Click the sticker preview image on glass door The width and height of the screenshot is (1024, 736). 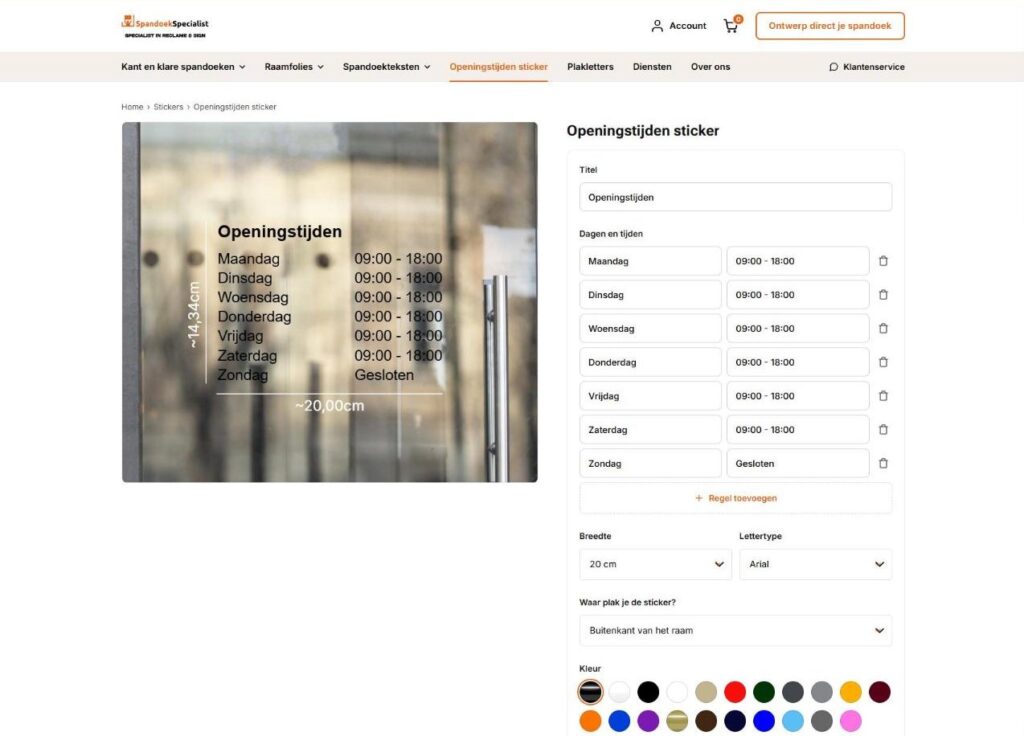click(x=330, y=302)
